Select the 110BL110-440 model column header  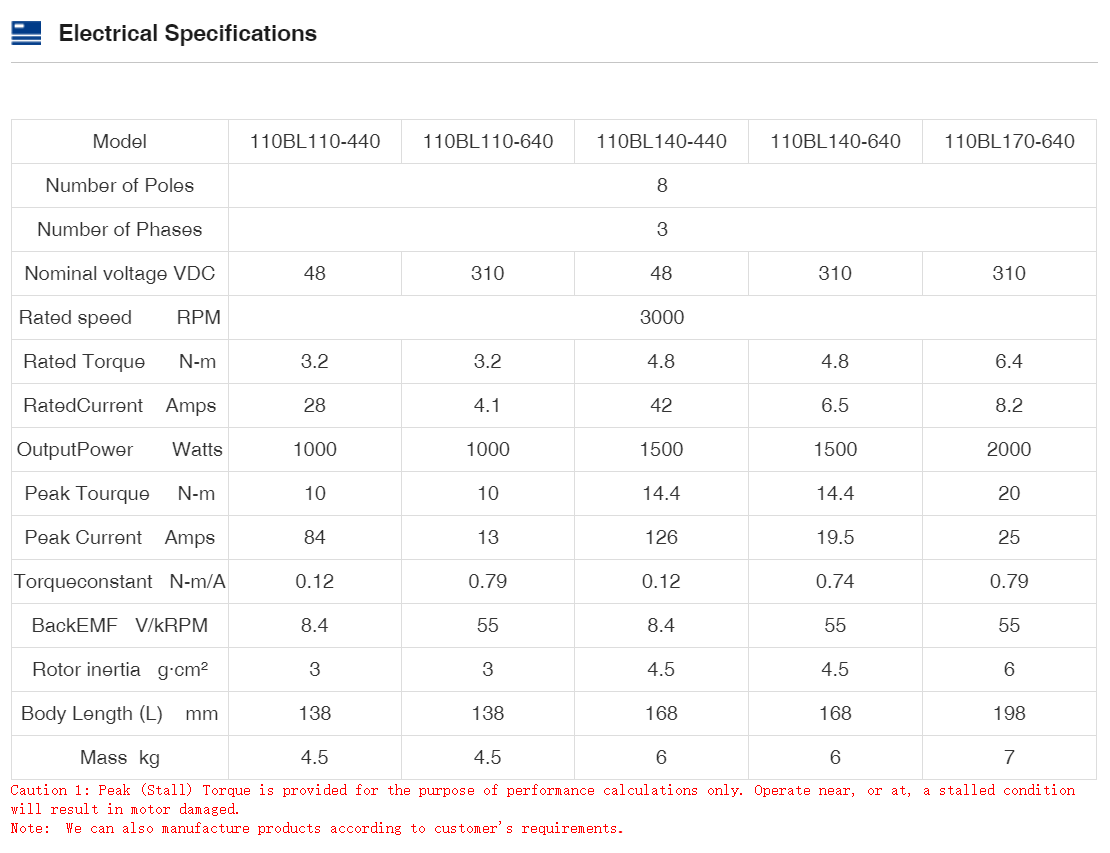(x=315, y=141)
